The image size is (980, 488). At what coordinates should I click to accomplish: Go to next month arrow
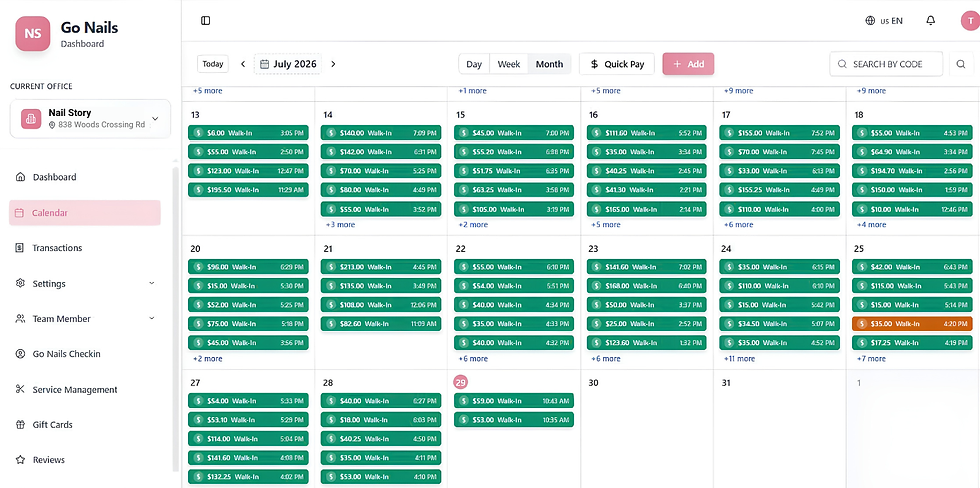pos(333,64)
